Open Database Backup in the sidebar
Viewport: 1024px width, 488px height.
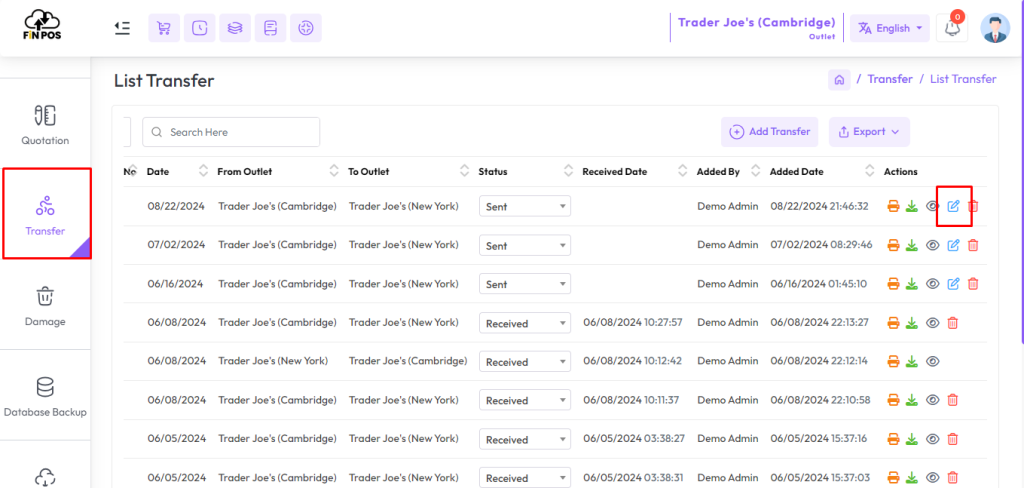pos(44,396)
